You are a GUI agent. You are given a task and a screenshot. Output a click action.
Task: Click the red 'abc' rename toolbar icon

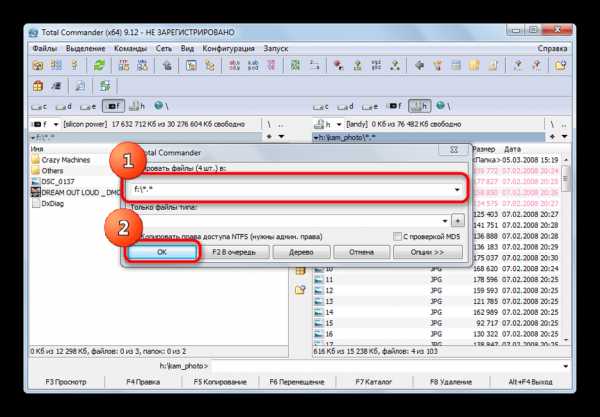pyautogui.click(x=234, y=66)
